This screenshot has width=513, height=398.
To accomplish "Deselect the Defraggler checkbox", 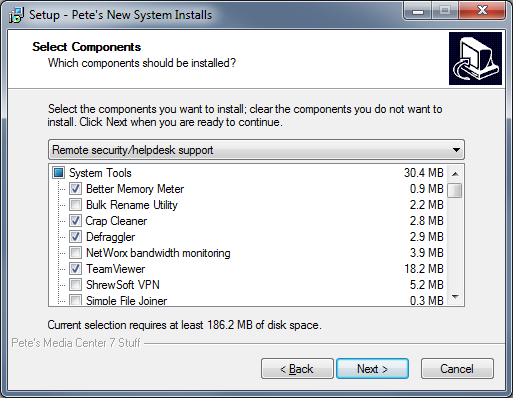I will 75,237.
